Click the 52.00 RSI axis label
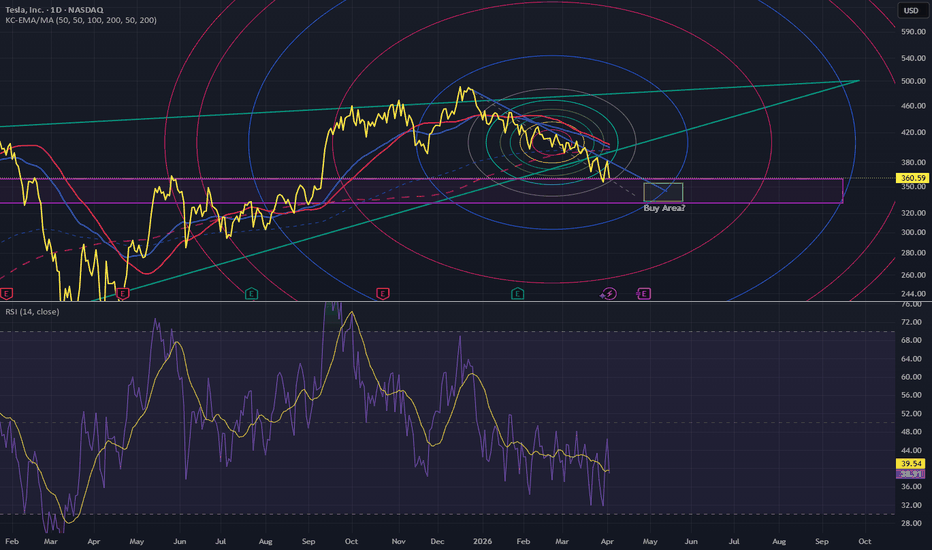Viewport: 932px width, 550px height. click(x=911, y=413)
